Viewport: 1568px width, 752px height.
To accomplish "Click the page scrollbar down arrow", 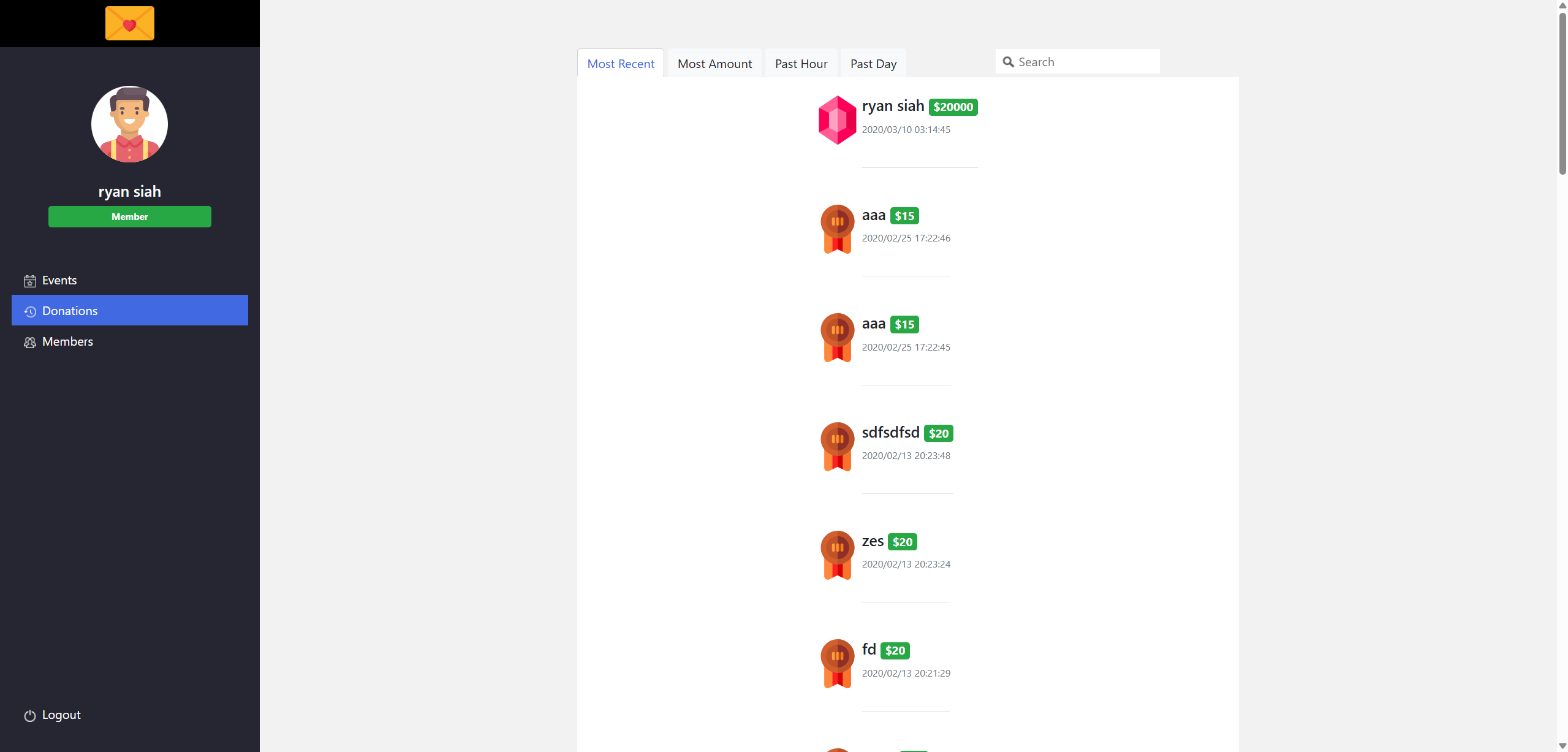I will coord(1562,746).
